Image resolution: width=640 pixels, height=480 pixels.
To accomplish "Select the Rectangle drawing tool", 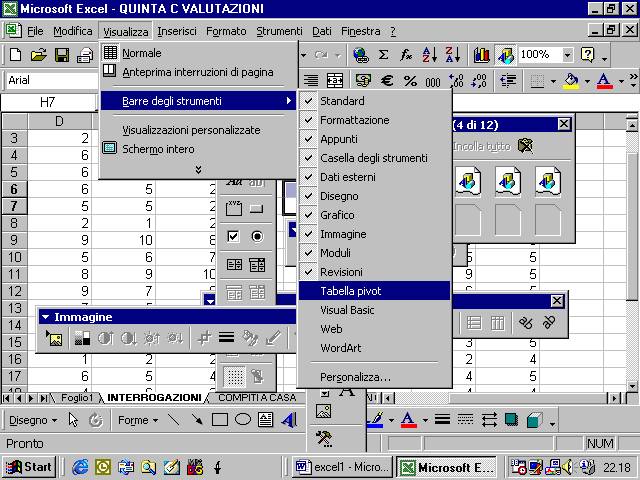I will (220, 420).
